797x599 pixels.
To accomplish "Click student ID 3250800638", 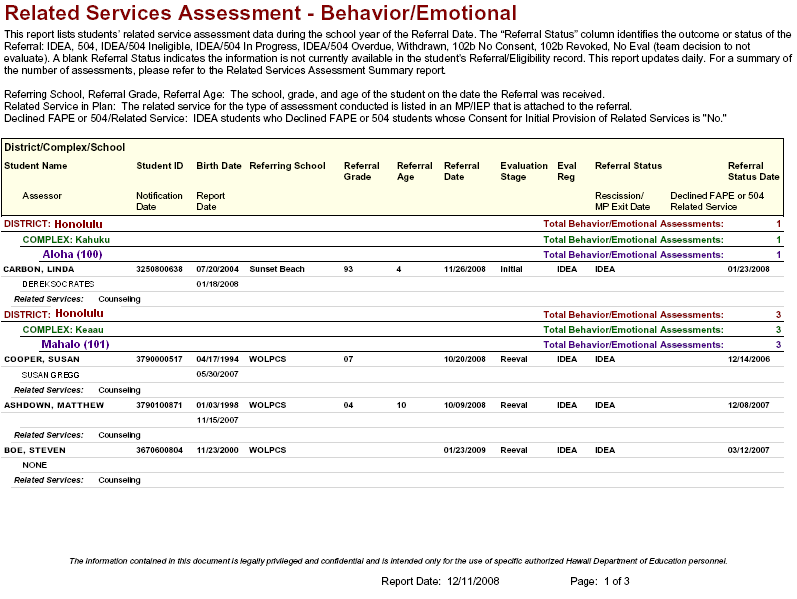I will (x=159, y=269).
